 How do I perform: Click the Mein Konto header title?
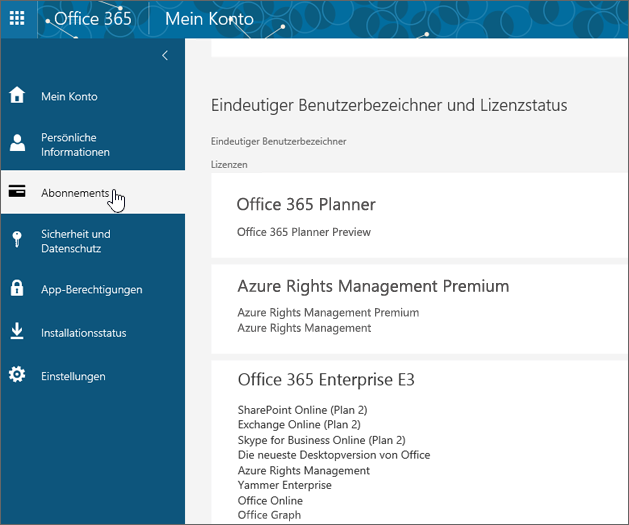(209, 19)
